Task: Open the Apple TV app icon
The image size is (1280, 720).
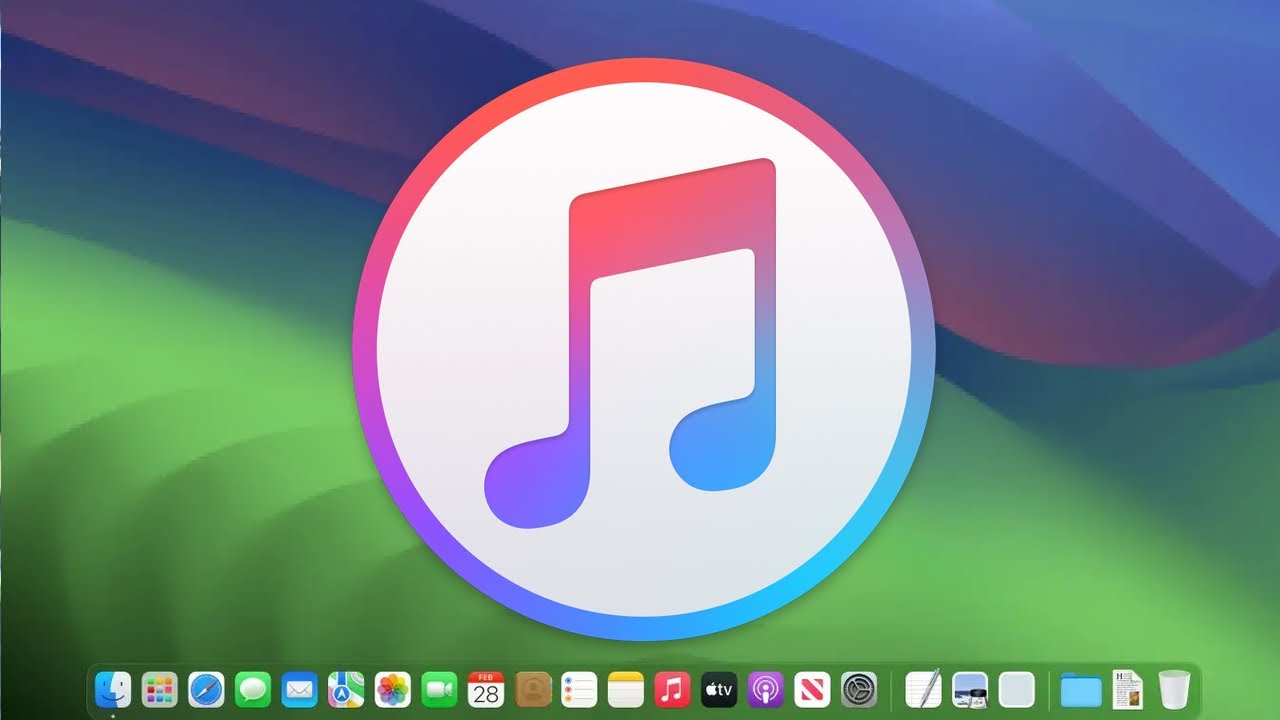Action: pyautogui.click(x=719, y=689)
